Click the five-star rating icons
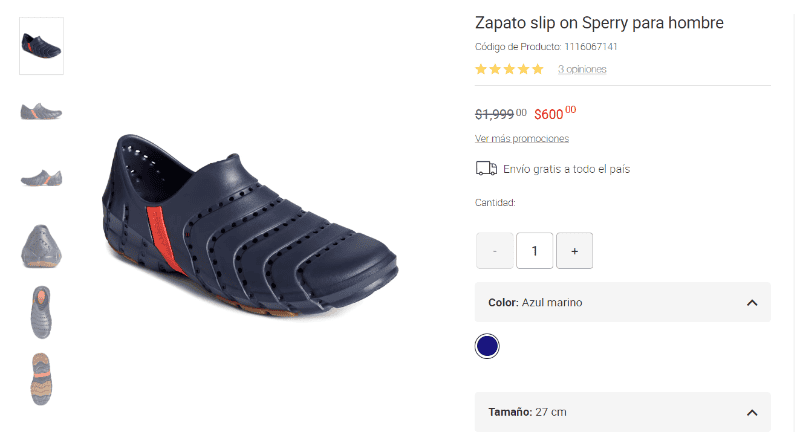 pos(509,69)
